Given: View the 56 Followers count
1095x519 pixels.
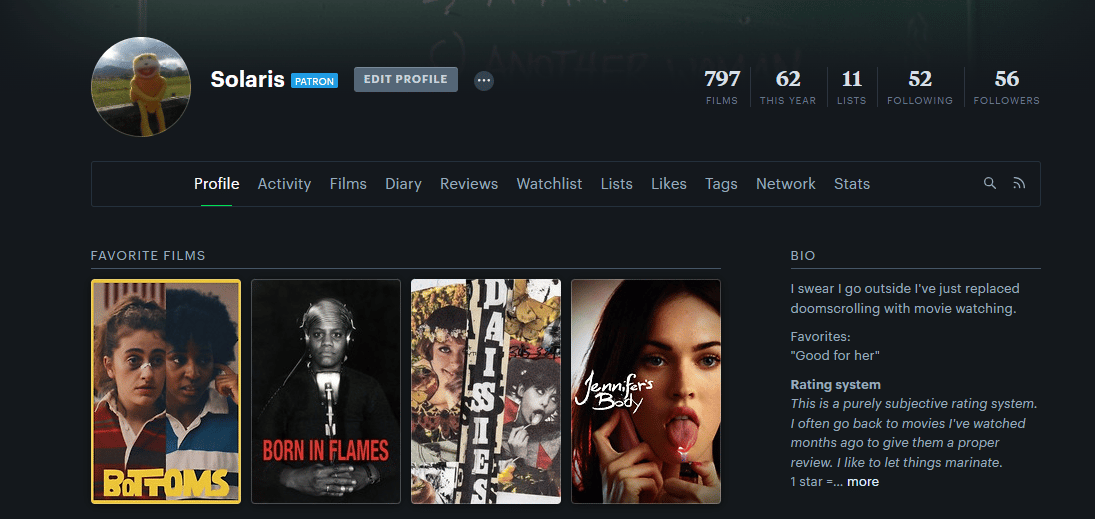Looking at the screenshot, I should 1007,87.
